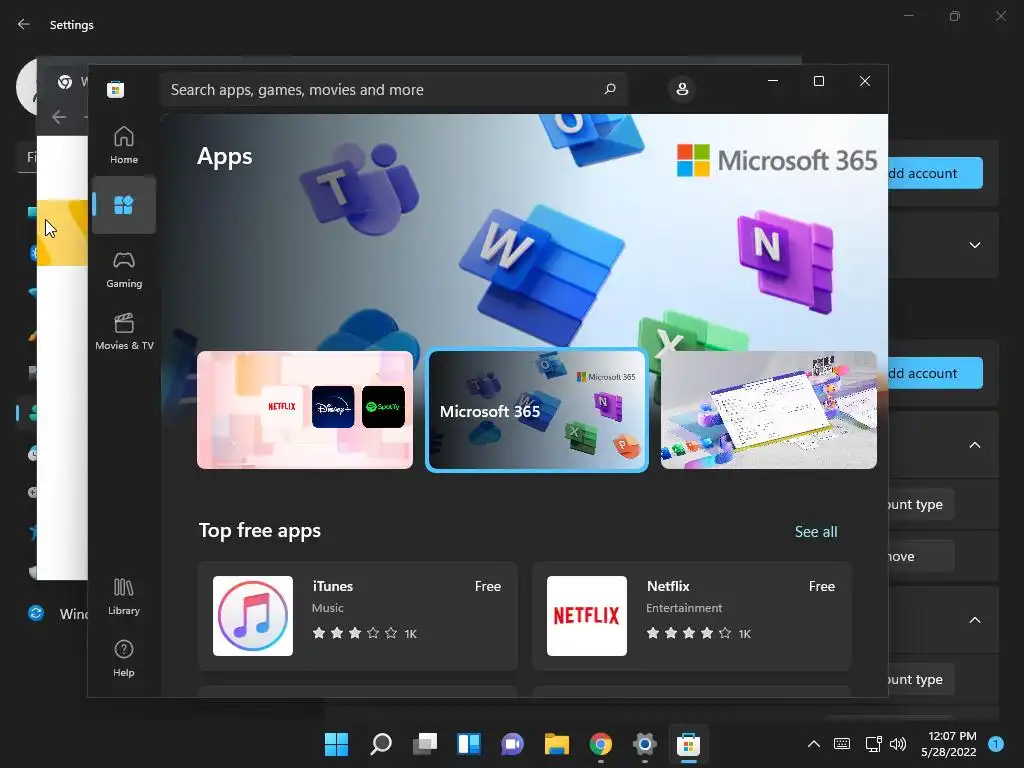Click the Chrome tab icon behind the Store
The width and height of the screenshot is (1024, 768).
65,82
